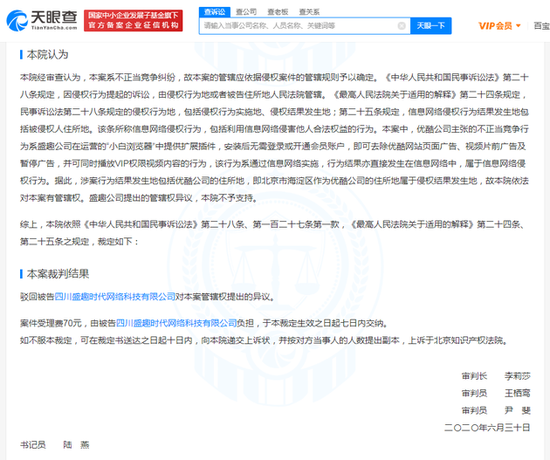Open the 百宝 menu at top right

tap(542, 26)
